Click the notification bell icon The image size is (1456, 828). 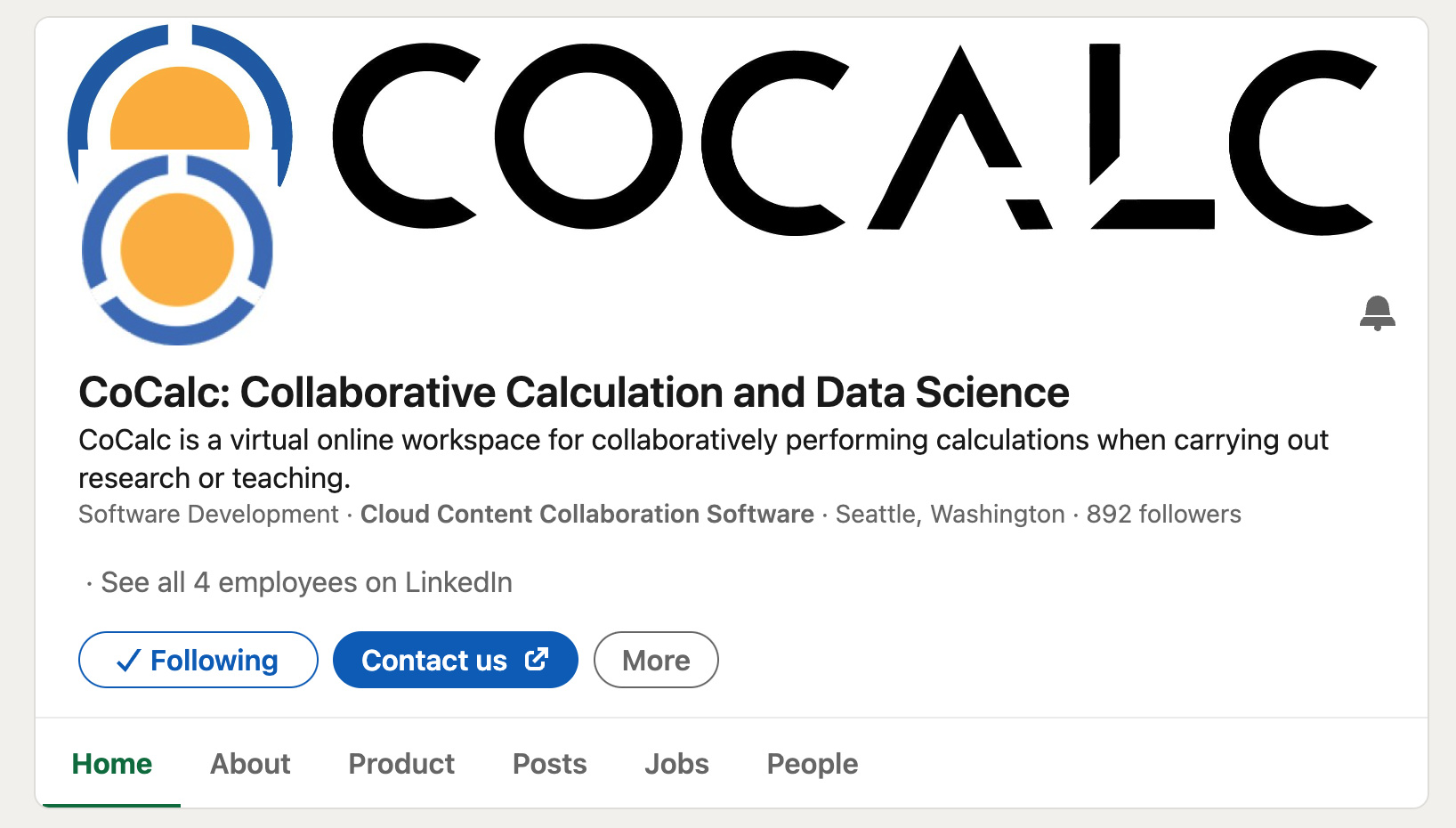click(1377, 313)
